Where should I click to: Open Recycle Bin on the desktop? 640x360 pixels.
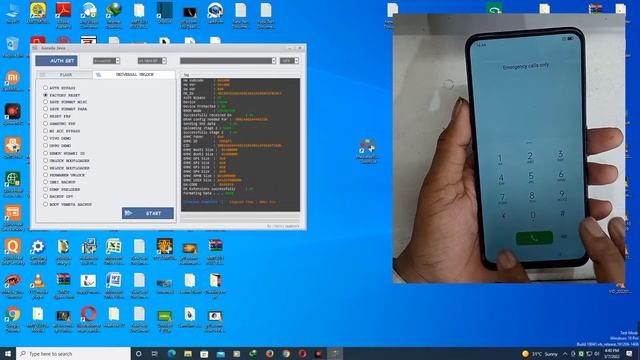click(12, 47)
